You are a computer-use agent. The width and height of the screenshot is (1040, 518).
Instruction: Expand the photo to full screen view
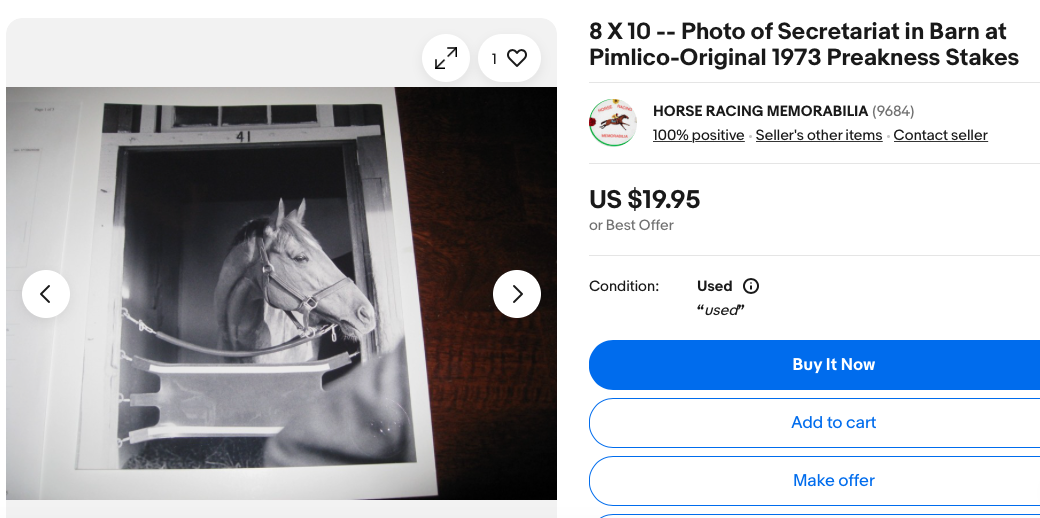(446, 58)
